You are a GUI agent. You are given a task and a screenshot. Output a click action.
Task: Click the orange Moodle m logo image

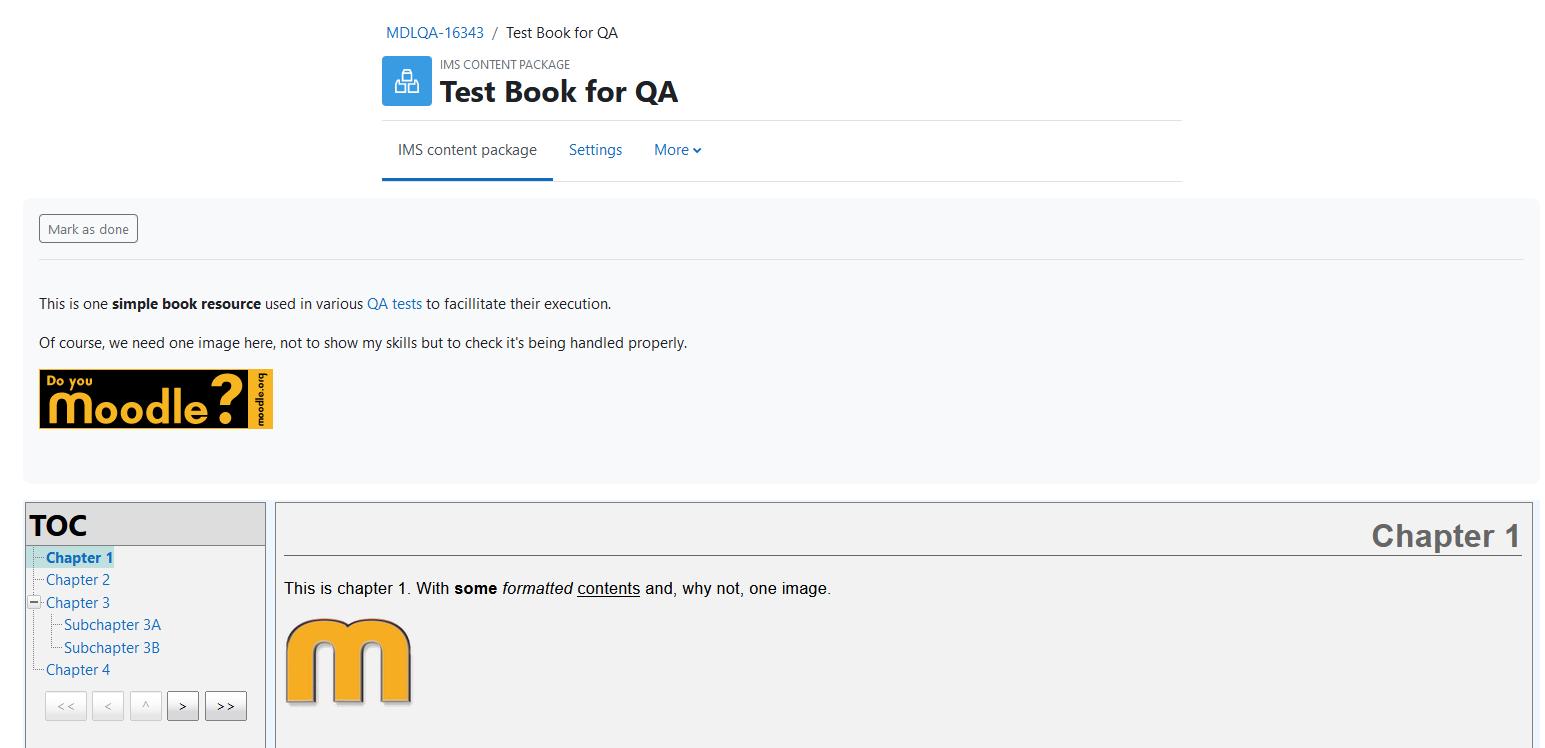tap(348, 662)
